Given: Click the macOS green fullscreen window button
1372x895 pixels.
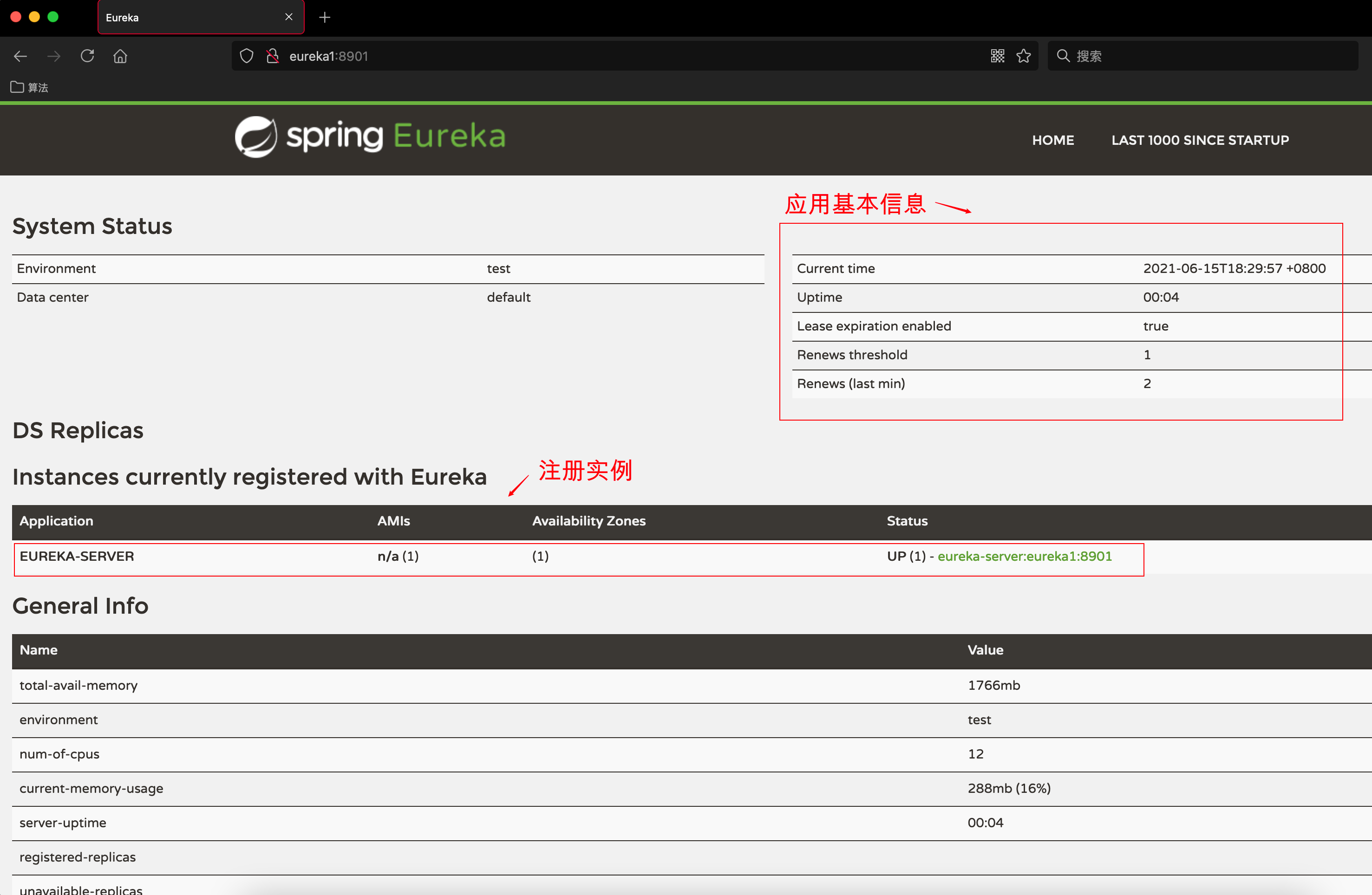Looking at the screenshot, I should coord(53,17).
